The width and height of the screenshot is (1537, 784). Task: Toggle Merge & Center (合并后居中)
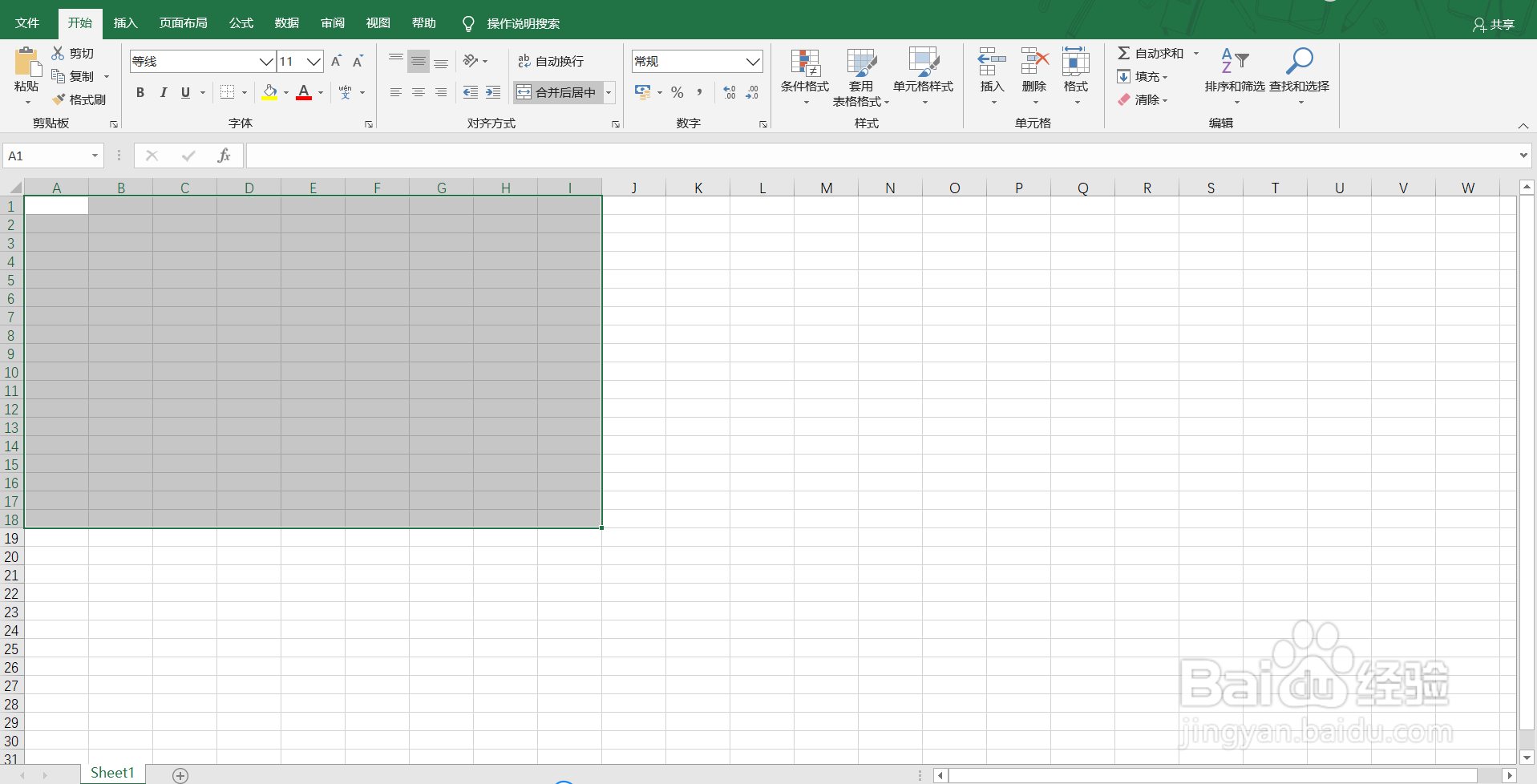coord(557,92)
